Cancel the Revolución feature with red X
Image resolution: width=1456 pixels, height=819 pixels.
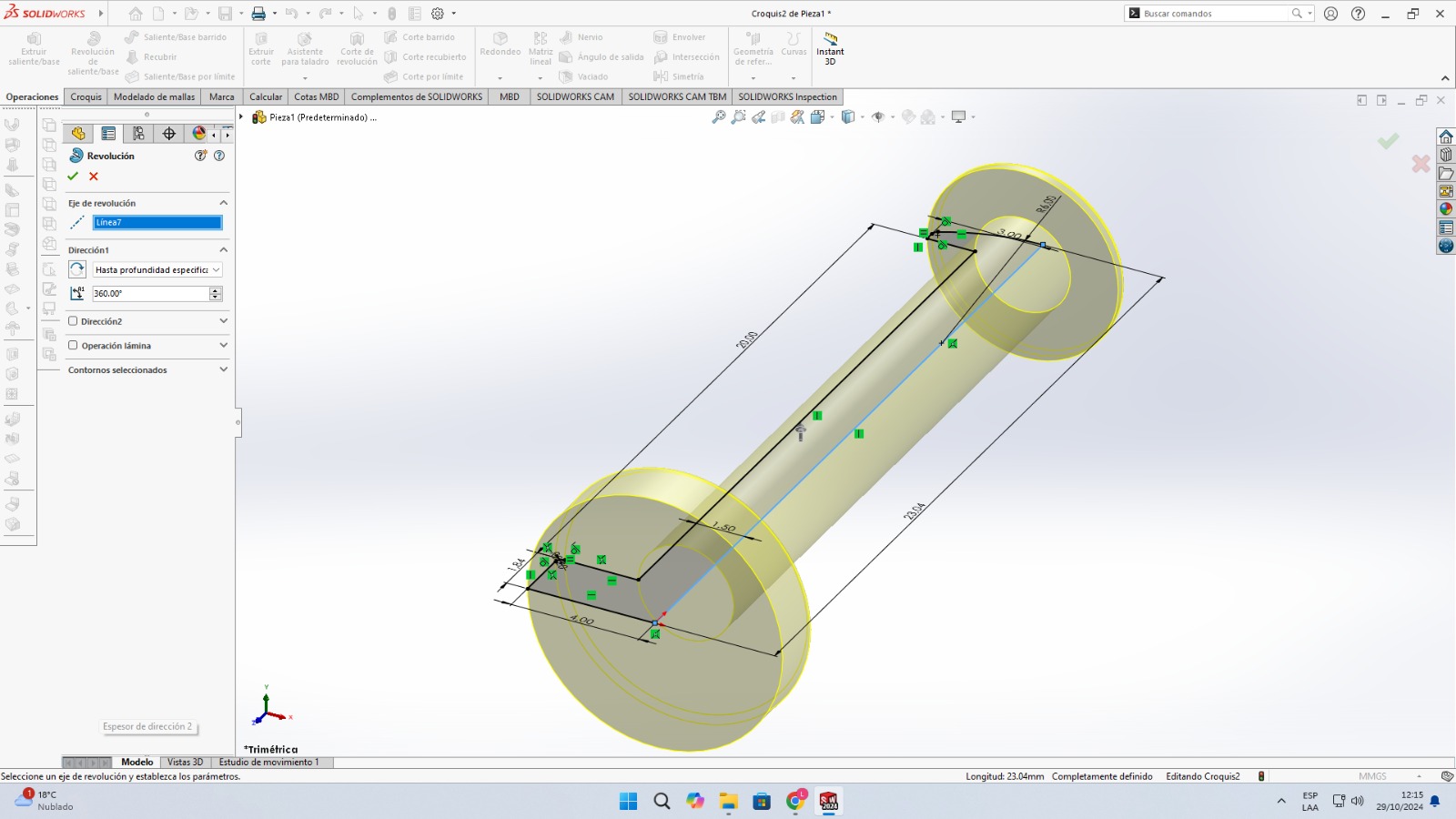pos(94,177)
